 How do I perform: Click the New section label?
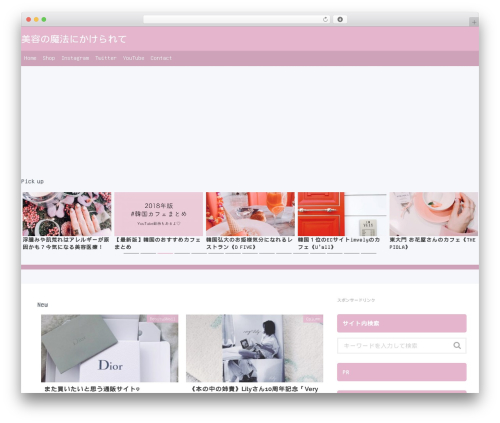point(43,305)
